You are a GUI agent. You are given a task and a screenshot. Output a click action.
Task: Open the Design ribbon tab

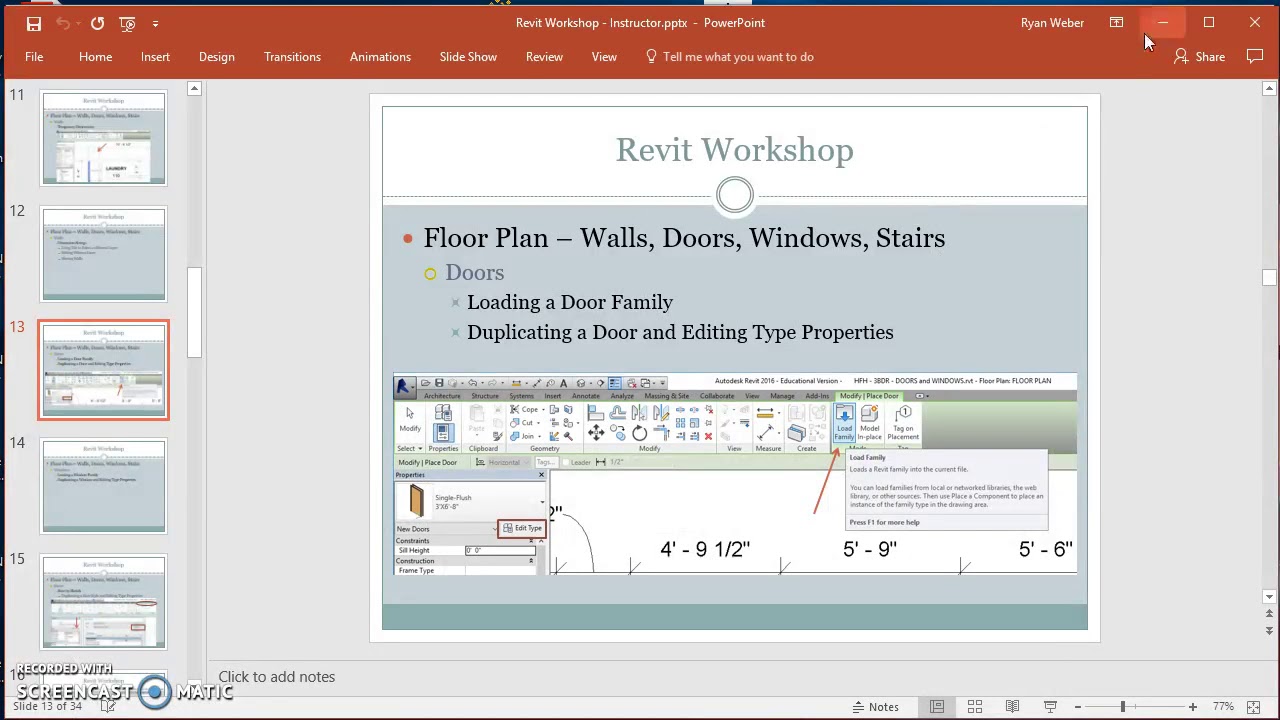tap(216, 57)
